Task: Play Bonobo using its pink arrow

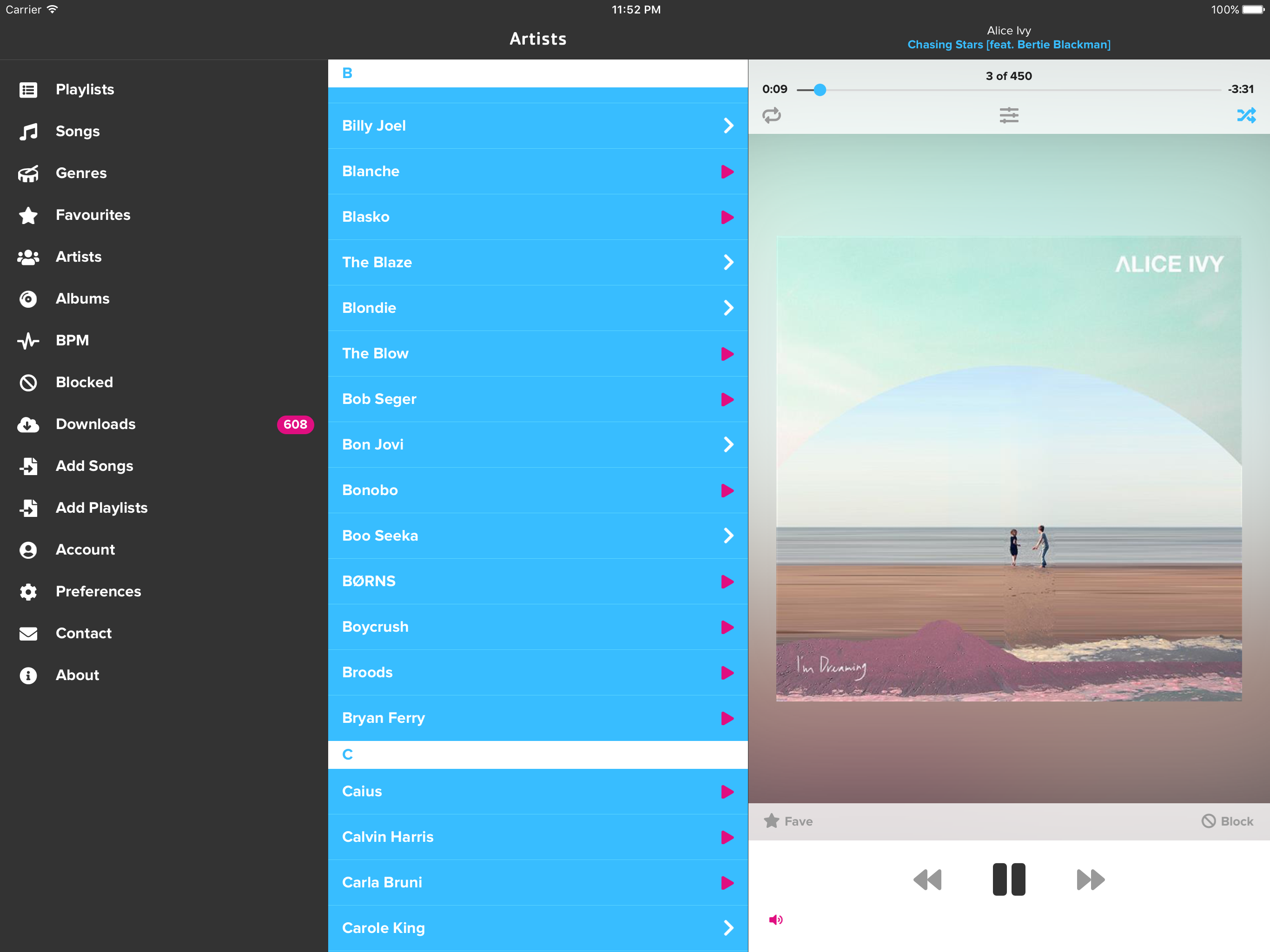Action: pyautogui.click(x=727, y=490)
